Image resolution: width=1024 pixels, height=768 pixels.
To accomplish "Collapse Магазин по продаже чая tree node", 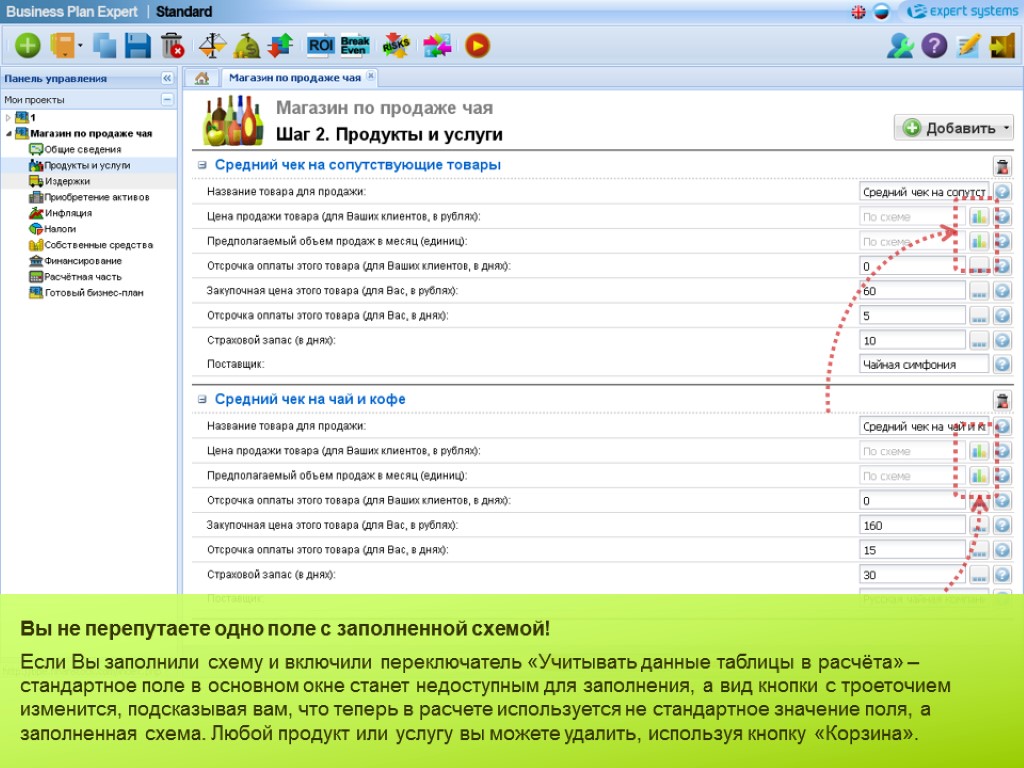I will point(8,133).
